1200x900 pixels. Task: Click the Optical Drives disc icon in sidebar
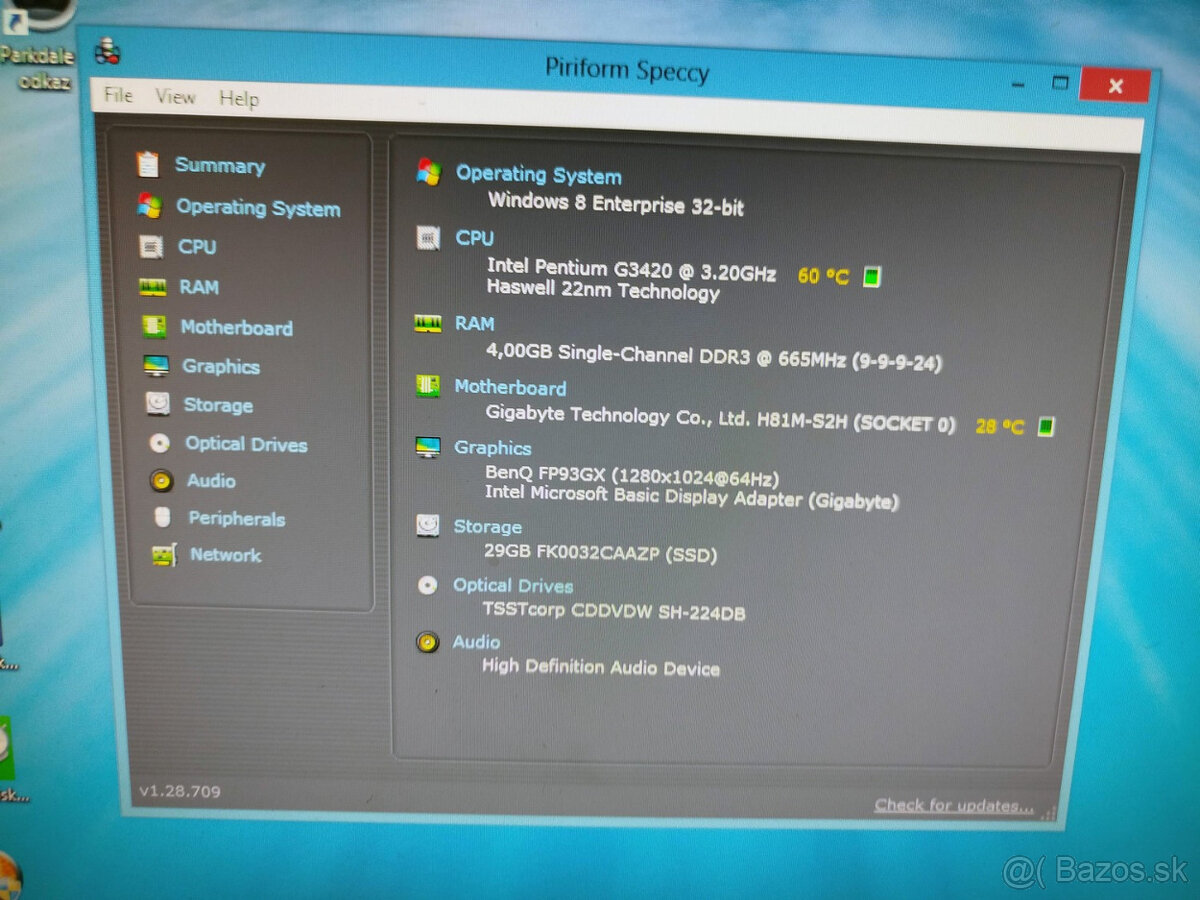[x=160, y=443]
